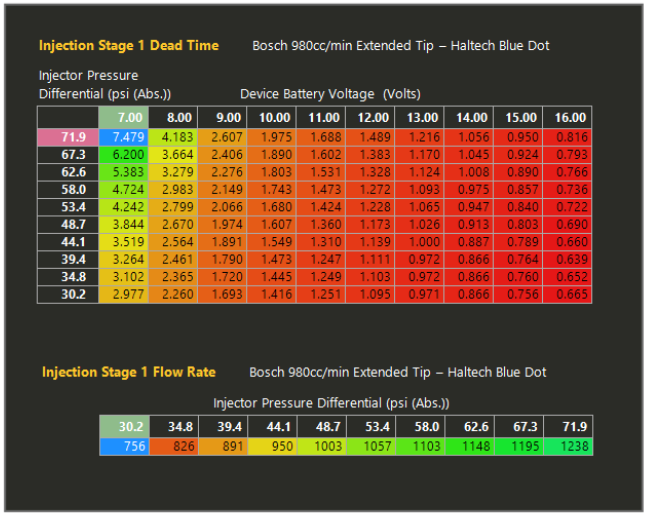
Task: Click the Injection Stage 1 Flow Rate title
Action: point(129,372)
